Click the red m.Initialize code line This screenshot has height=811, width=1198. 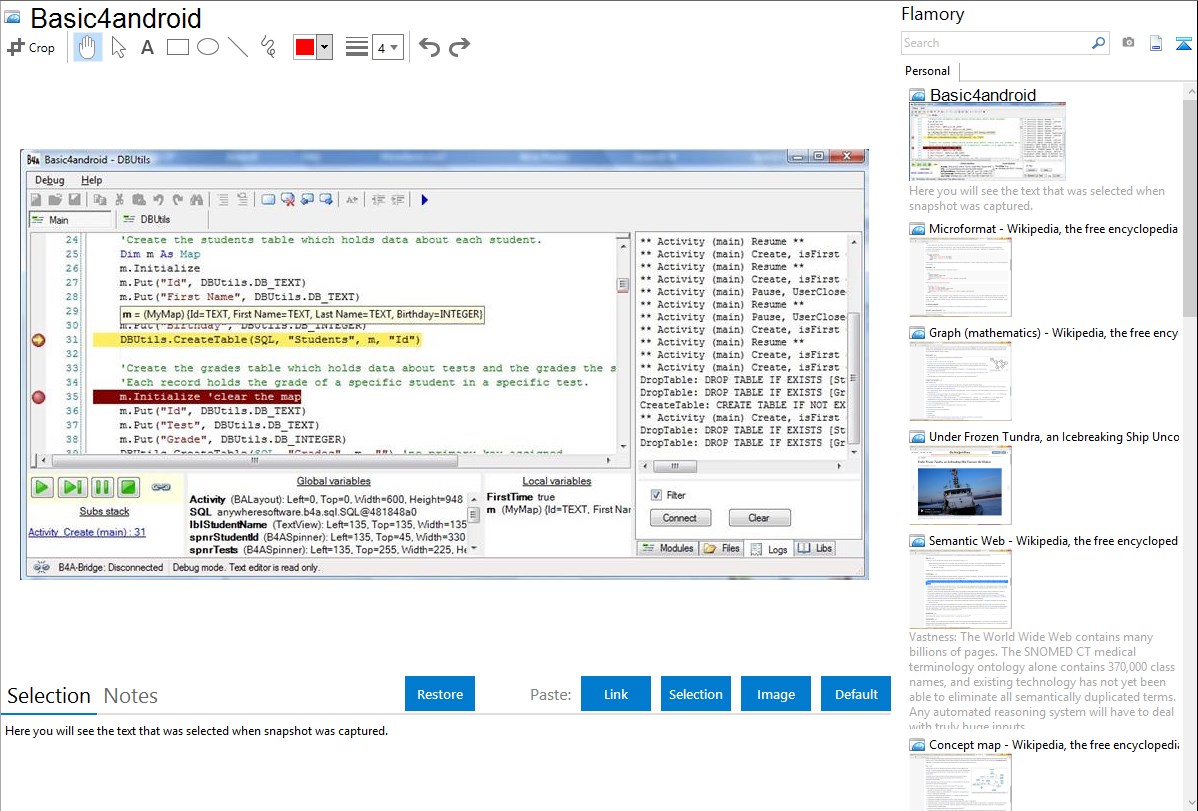click(197, 397)
